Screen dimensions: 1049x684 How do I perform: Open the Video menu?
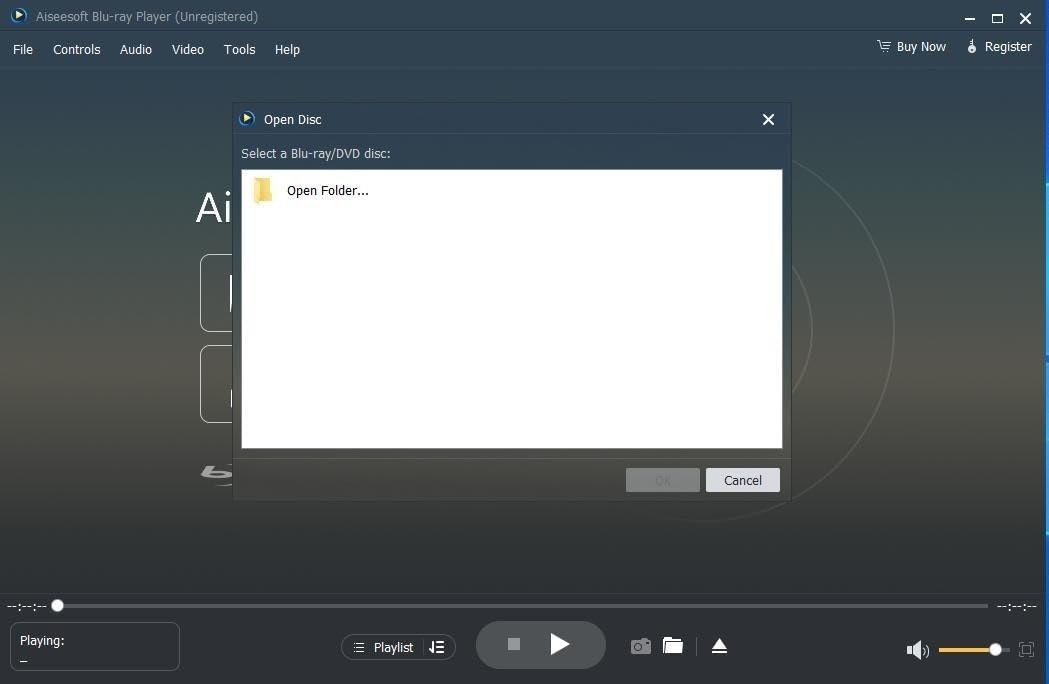(x=187, y=50)
